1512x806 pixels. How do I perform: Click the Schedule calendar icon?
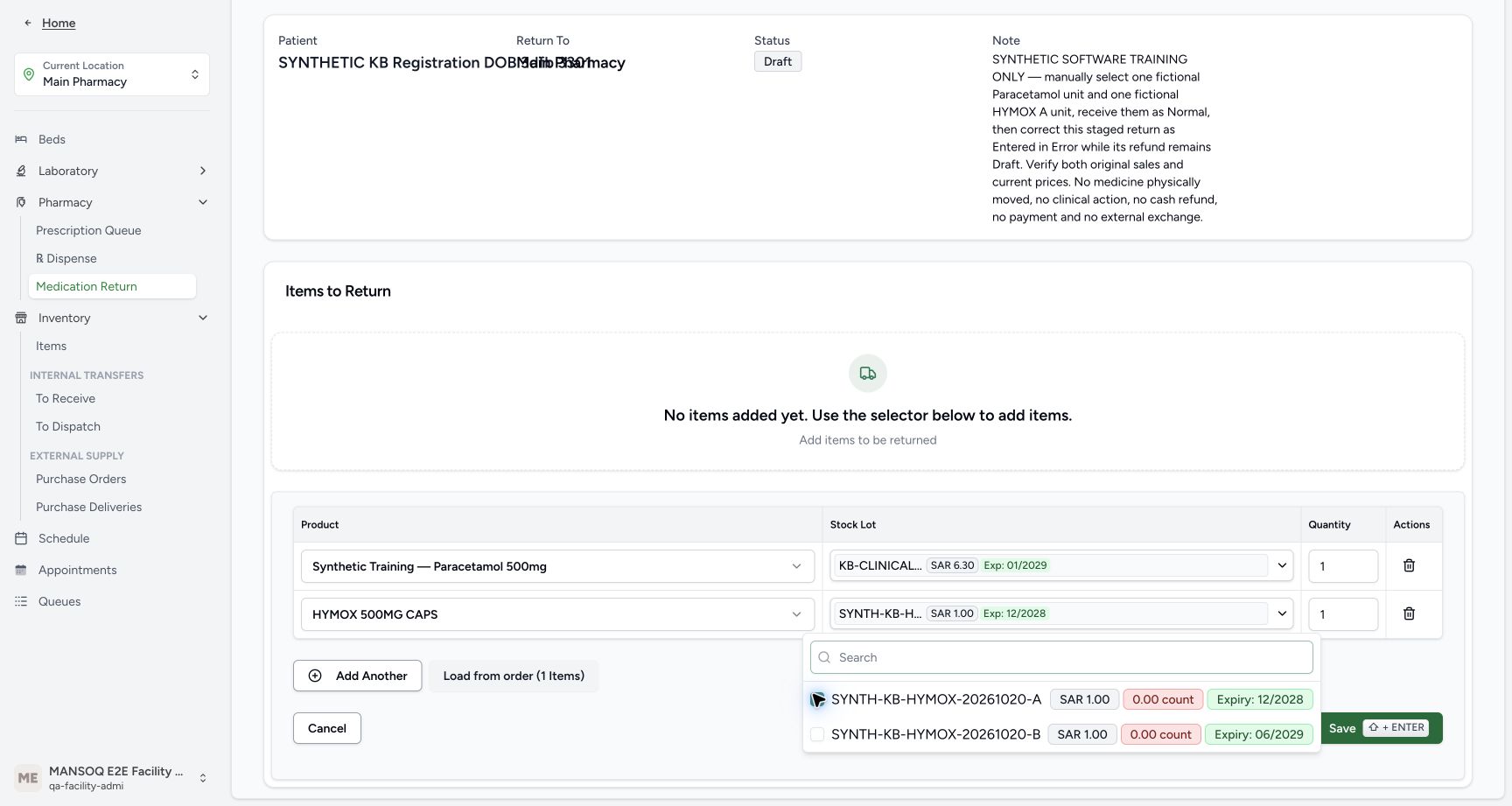[21, 538]
